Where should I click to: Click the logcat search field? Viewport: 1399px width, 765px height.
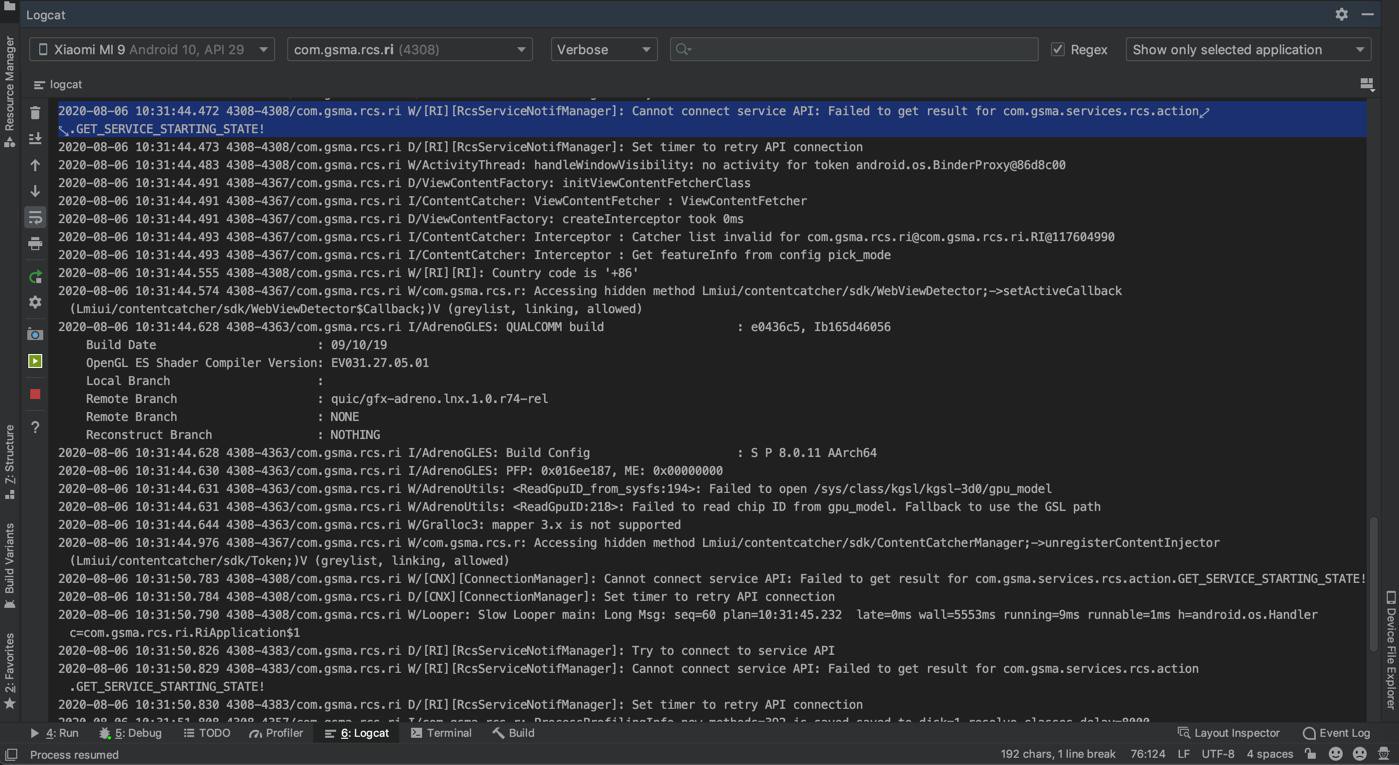pyautogui.click(x=854, y=49)
